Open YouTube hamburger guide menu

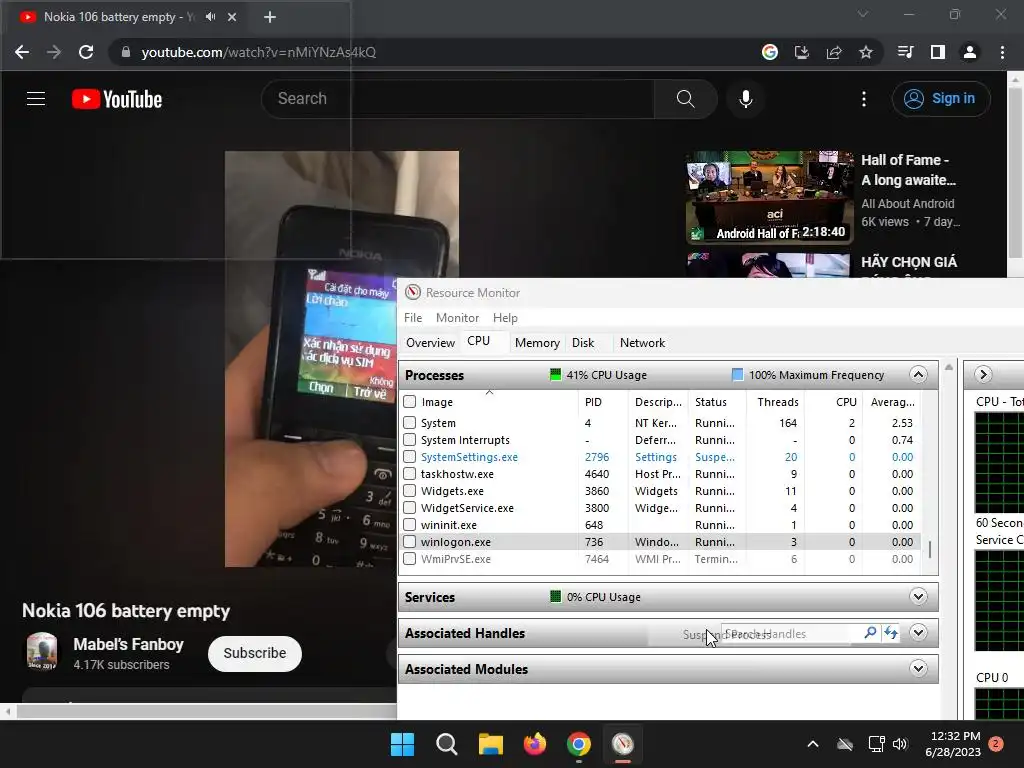point(36,99)
